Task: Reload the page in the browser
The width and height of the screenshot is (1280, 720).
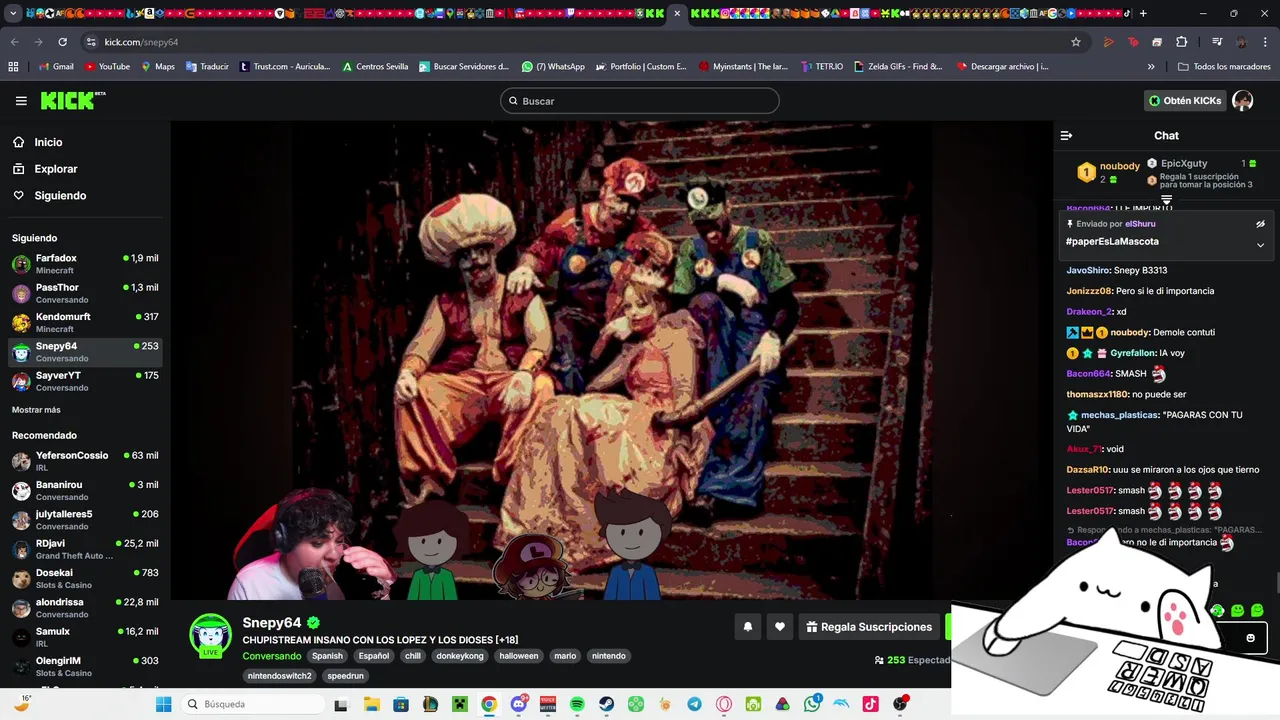Action: 62,42
